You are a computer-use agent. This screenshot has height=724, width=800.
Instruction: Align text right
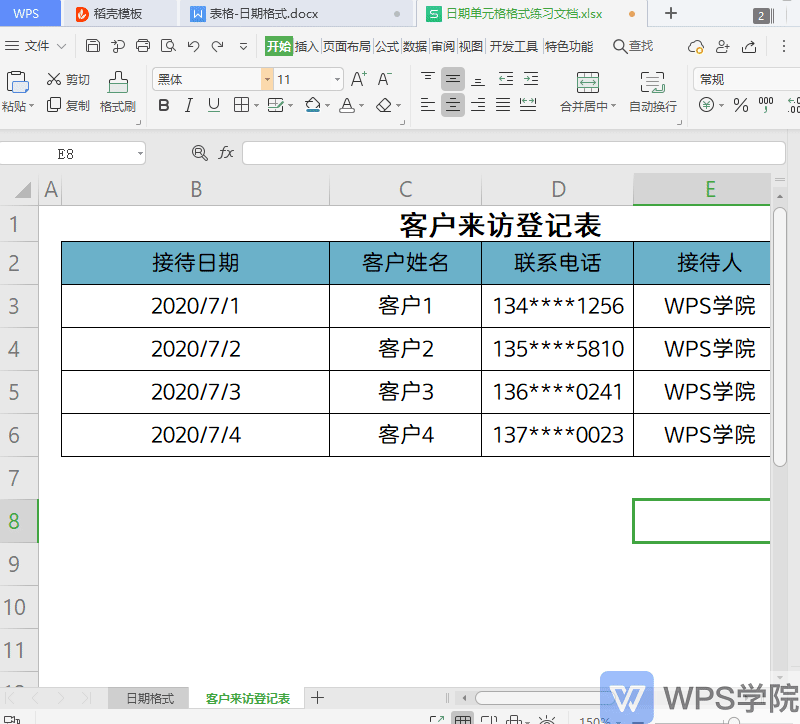[x=478, y=105]
